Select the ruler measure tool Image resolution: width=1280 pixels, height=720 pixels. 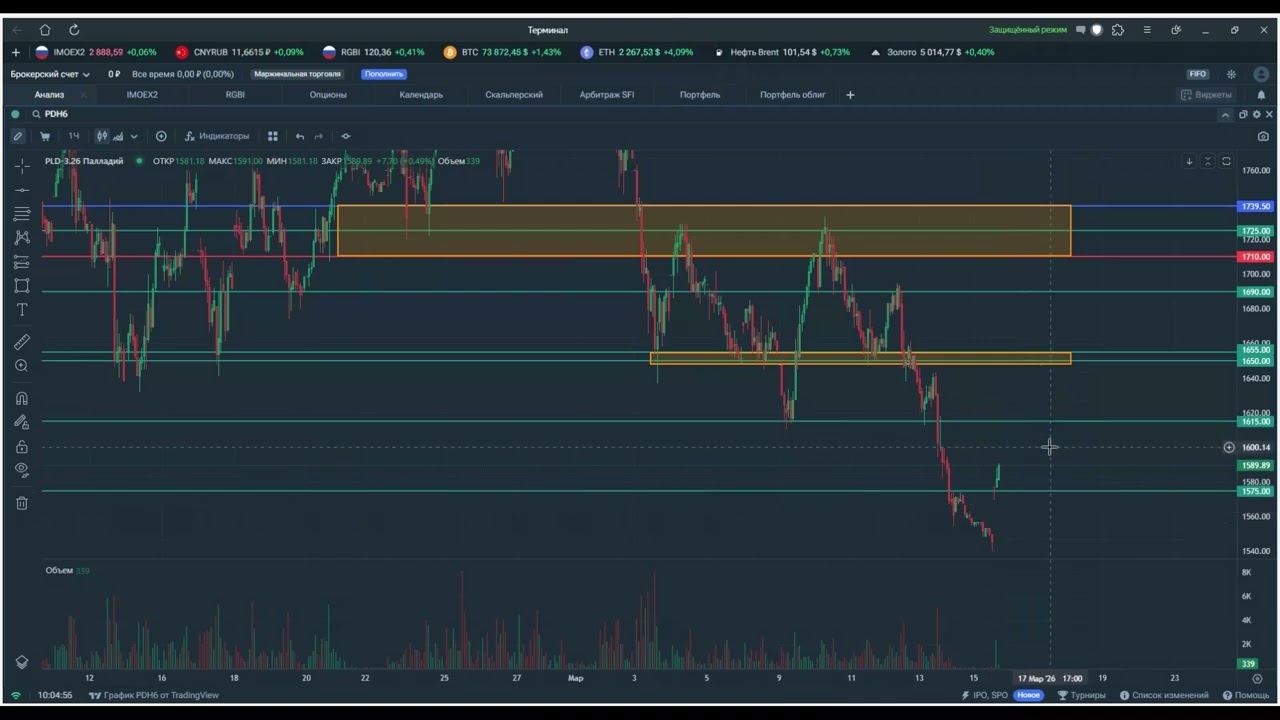pos(22,342)
